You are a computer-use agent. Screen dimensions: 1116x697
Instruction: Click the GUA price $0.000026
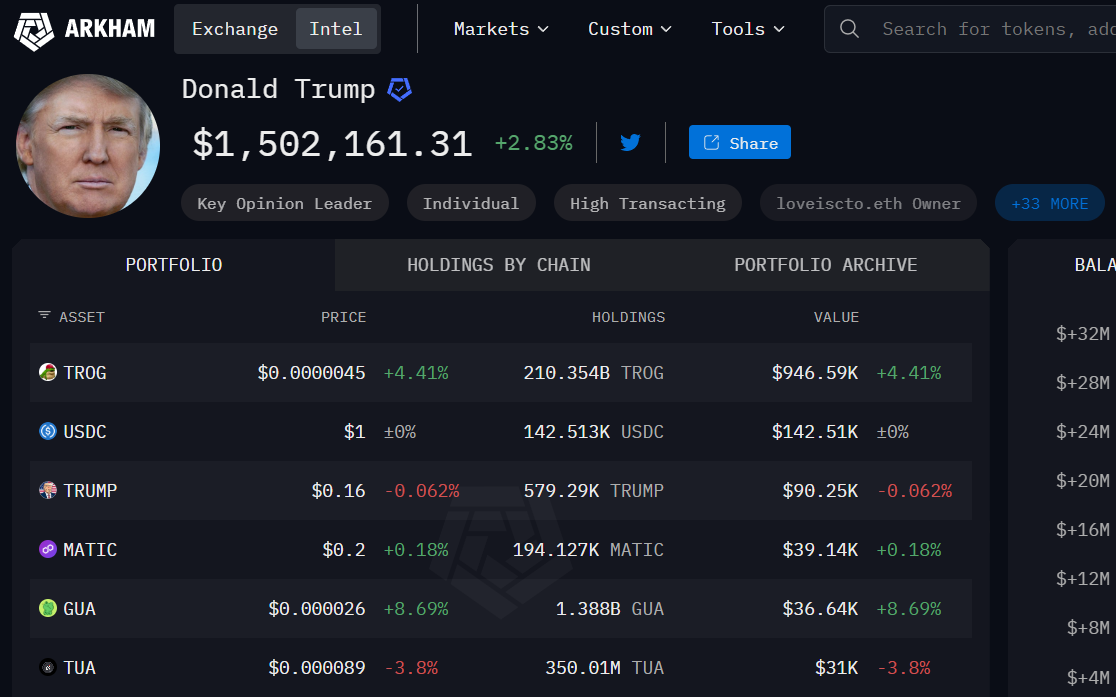pos(317,609)
